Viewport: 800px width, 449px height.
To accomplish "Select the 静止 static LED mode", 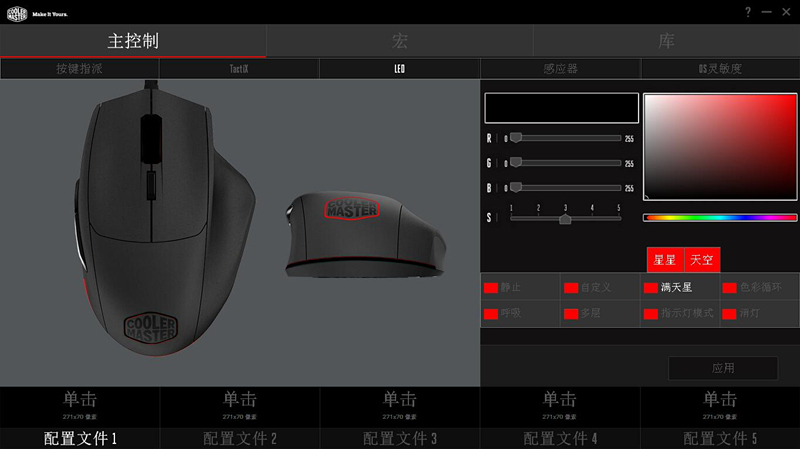I will 520,288.
